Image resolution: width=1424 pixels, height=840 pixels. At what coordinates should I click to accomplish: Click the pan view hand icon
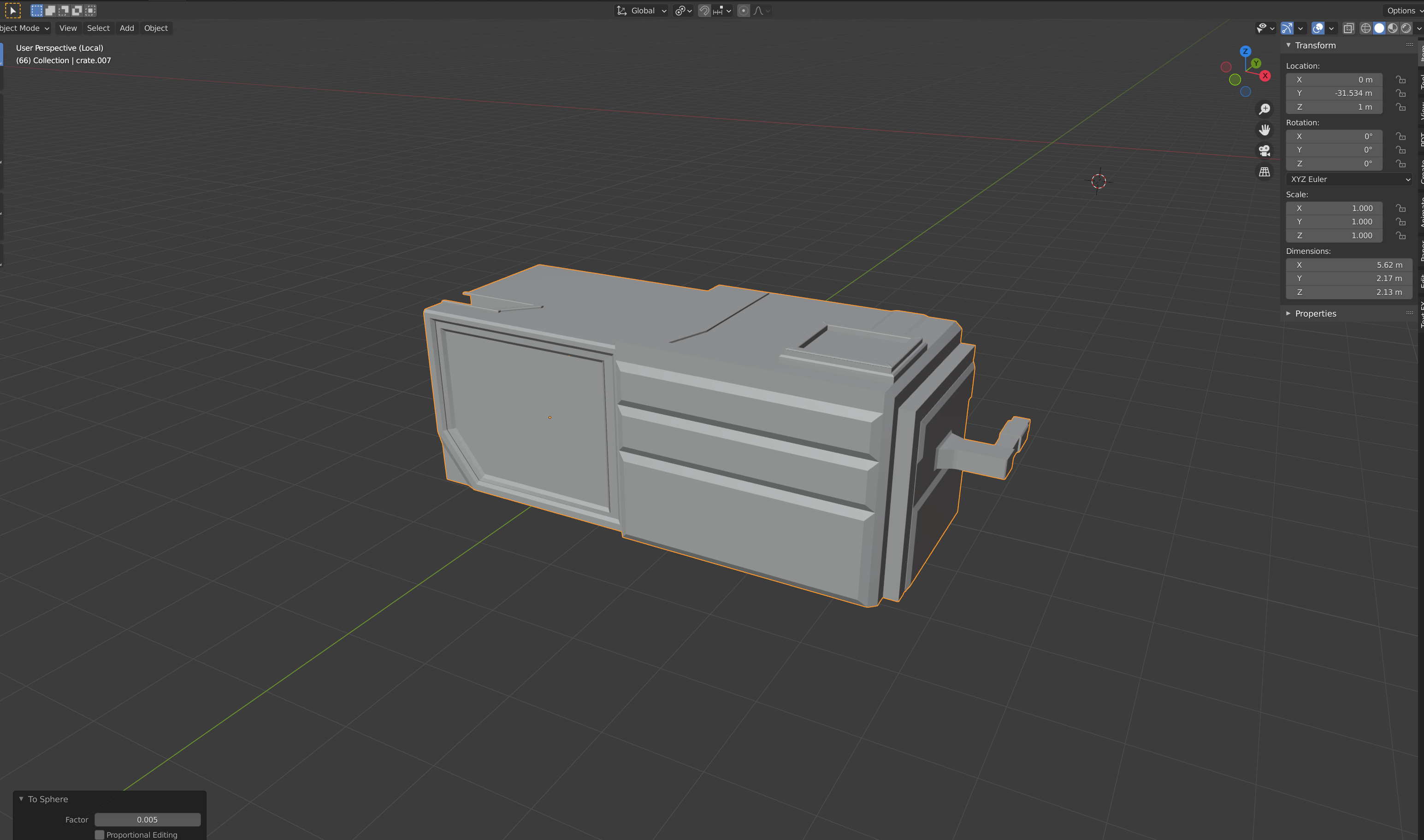[1264, 129]
